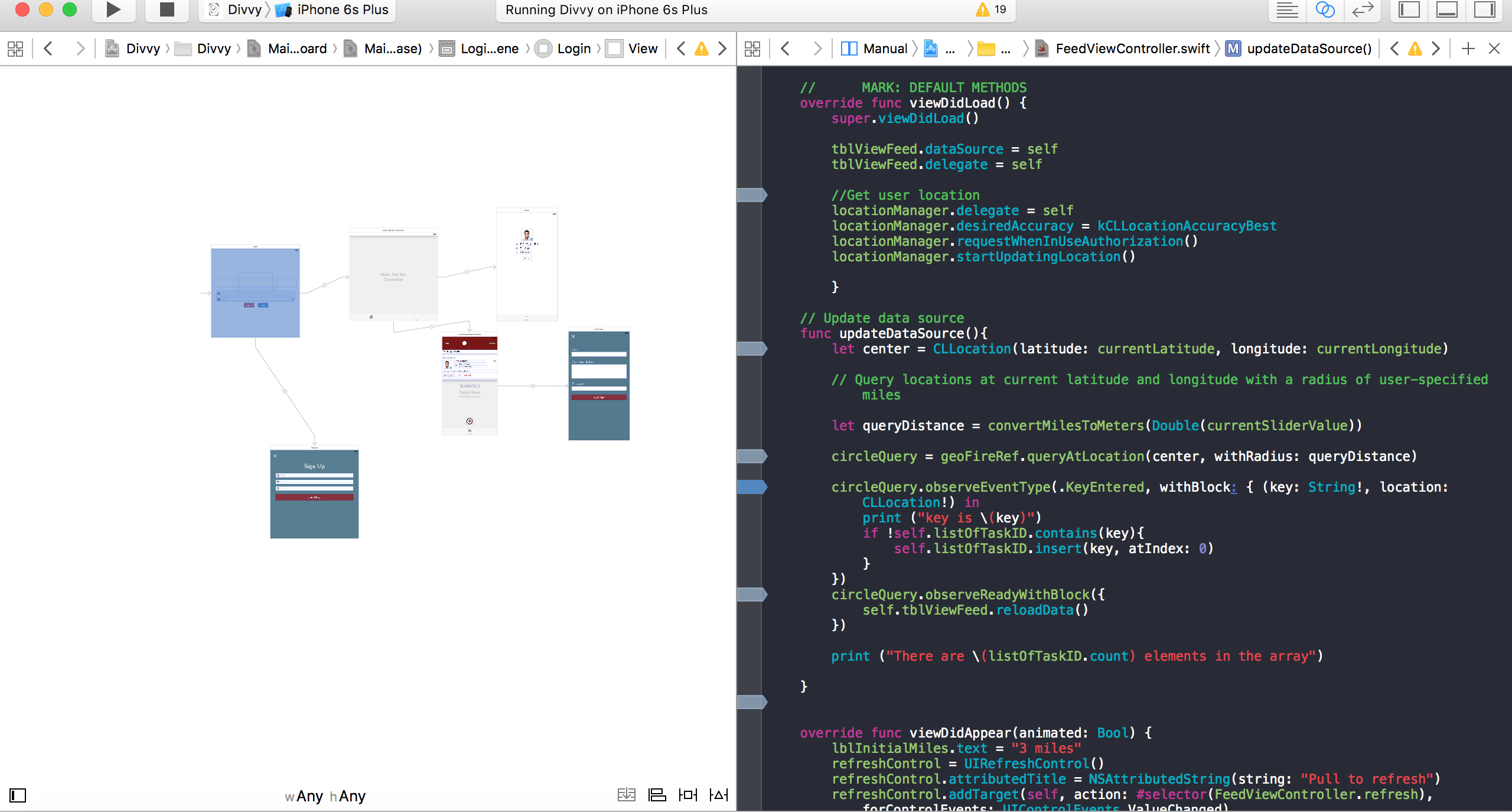Toggle the Debug area visibility
Viewport: 1512px width, 812px height.
[1447, 10]
